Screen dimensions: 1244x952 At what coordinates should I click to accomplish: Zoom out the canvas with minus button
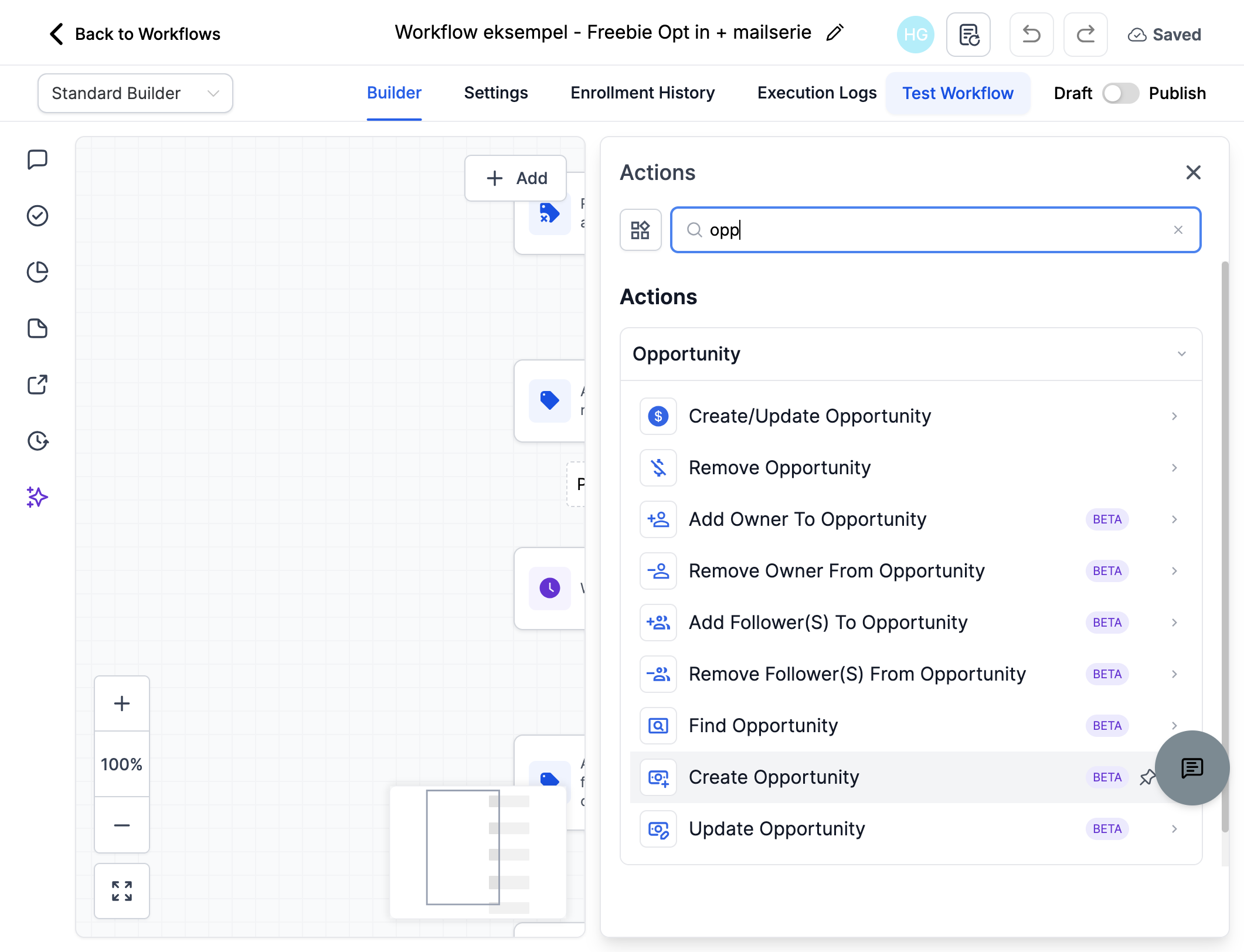click(122, 825)
